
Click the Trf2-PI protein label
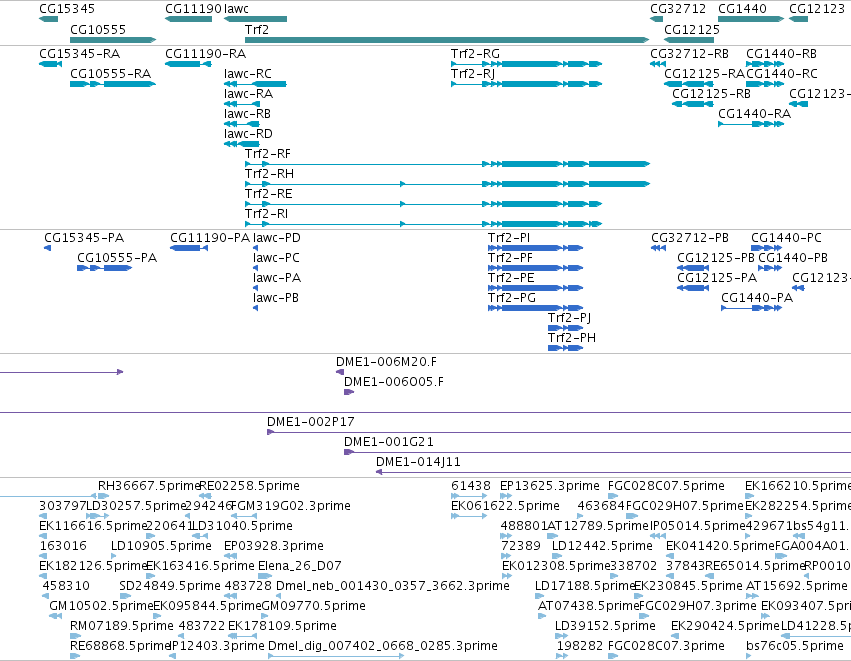tap(509, 238)
